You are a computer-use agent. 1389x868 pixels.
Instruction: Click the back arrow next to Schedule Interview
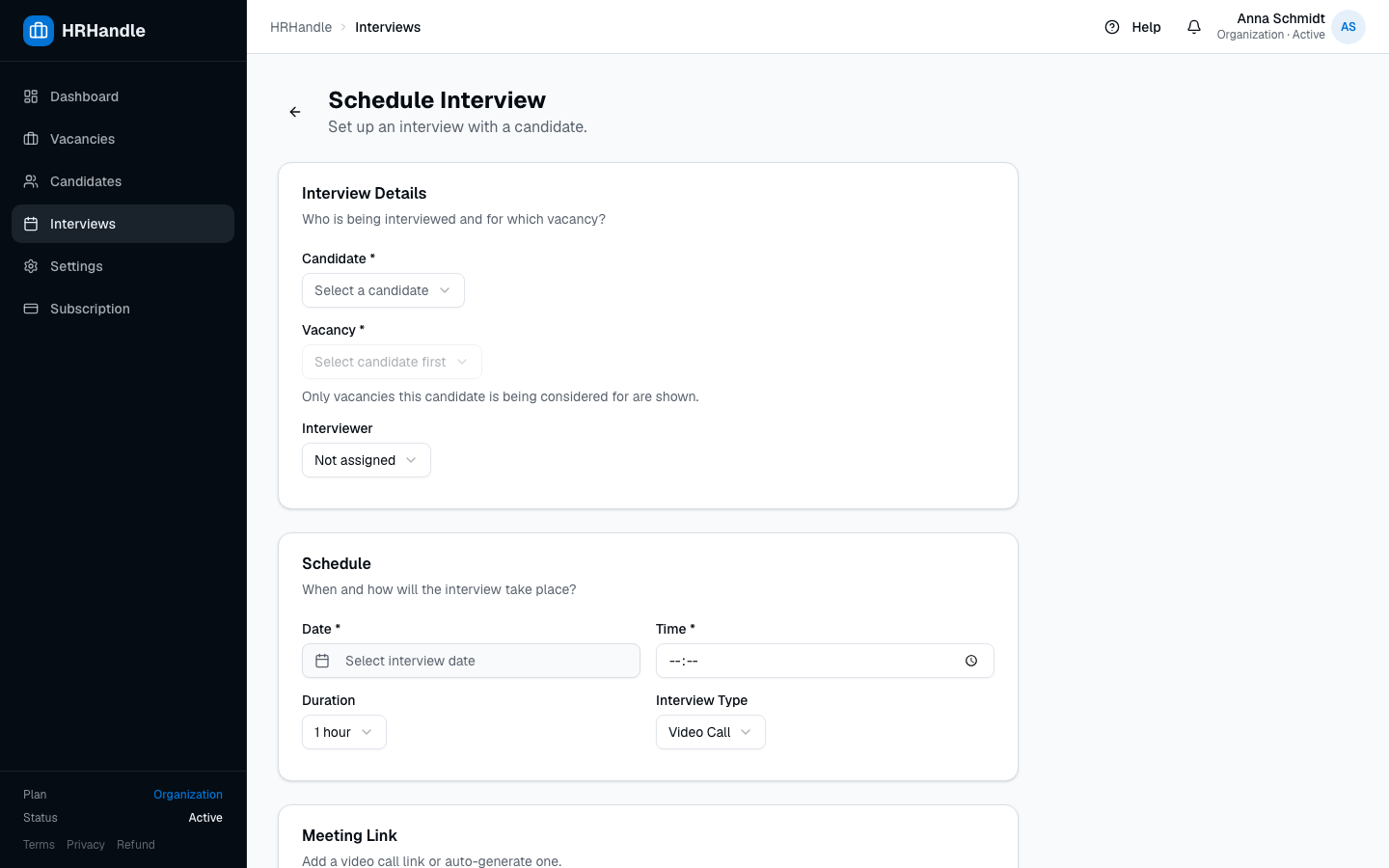pyautogui.click(x=295, y=112)
